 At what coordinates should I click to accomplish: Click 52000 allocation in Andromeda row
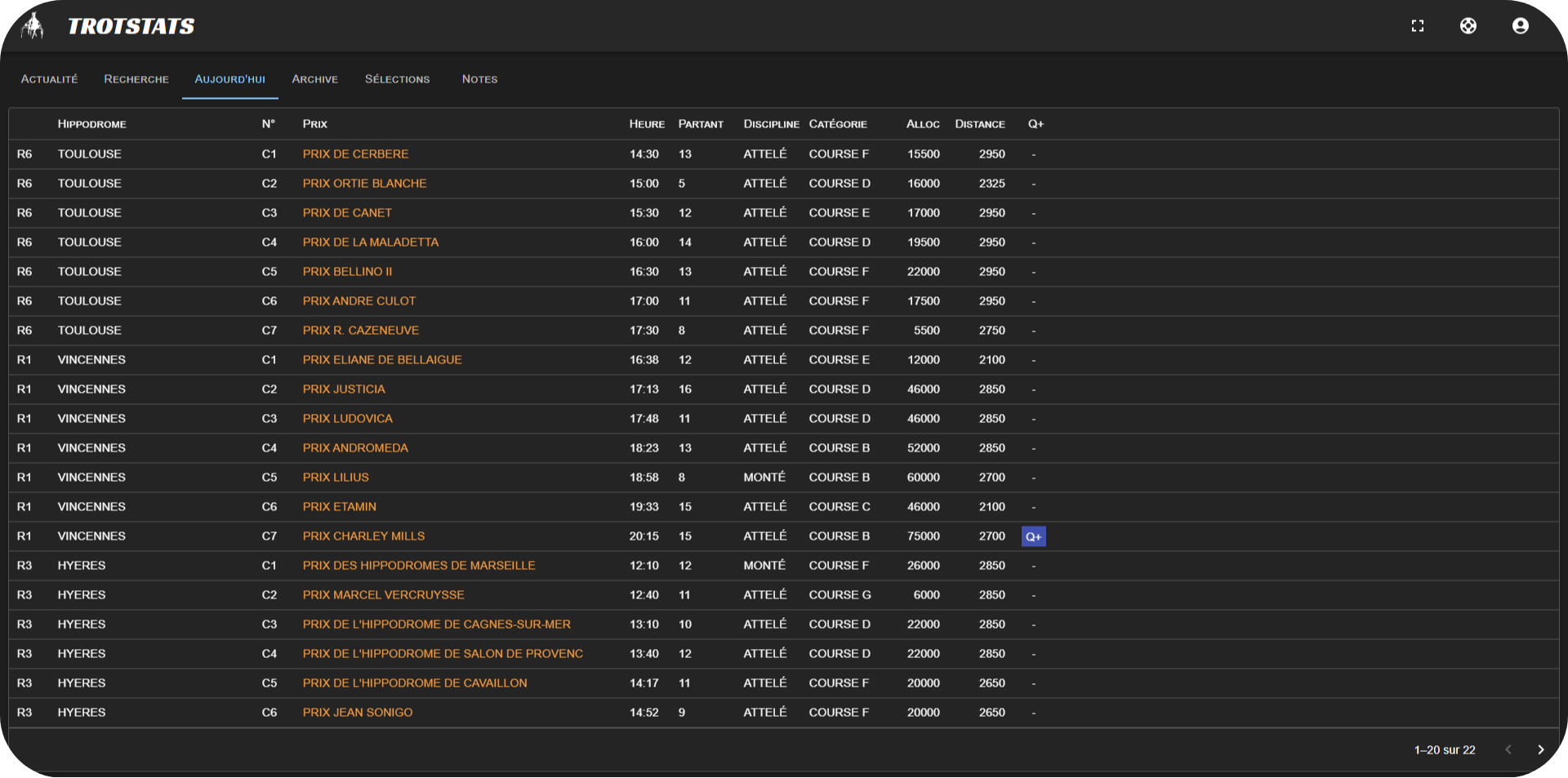(924, 448)
